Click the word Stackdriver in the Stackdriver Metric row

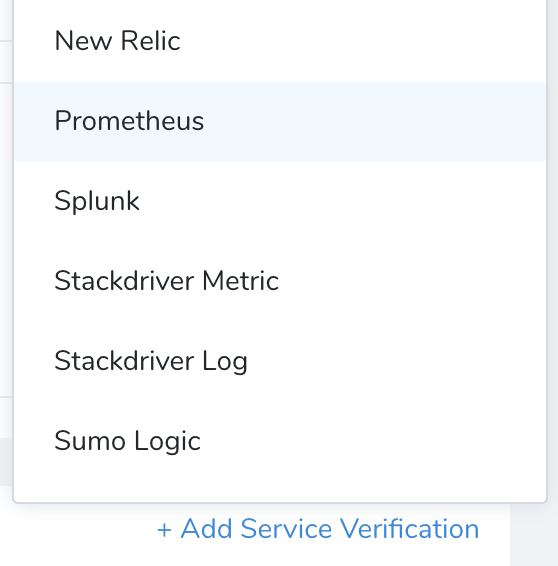(124, 281)
